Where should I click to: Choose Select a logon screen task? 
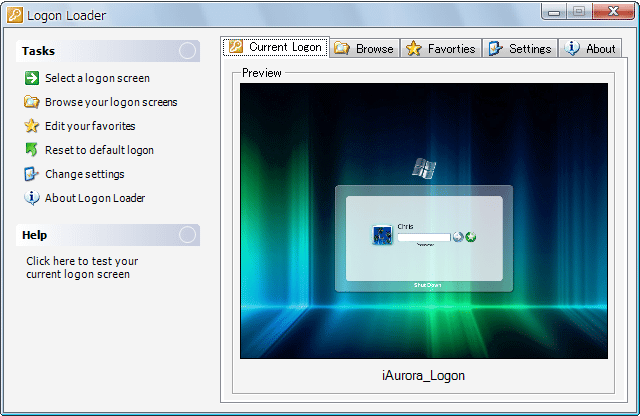pyautogui.click(x=97, y=78)
